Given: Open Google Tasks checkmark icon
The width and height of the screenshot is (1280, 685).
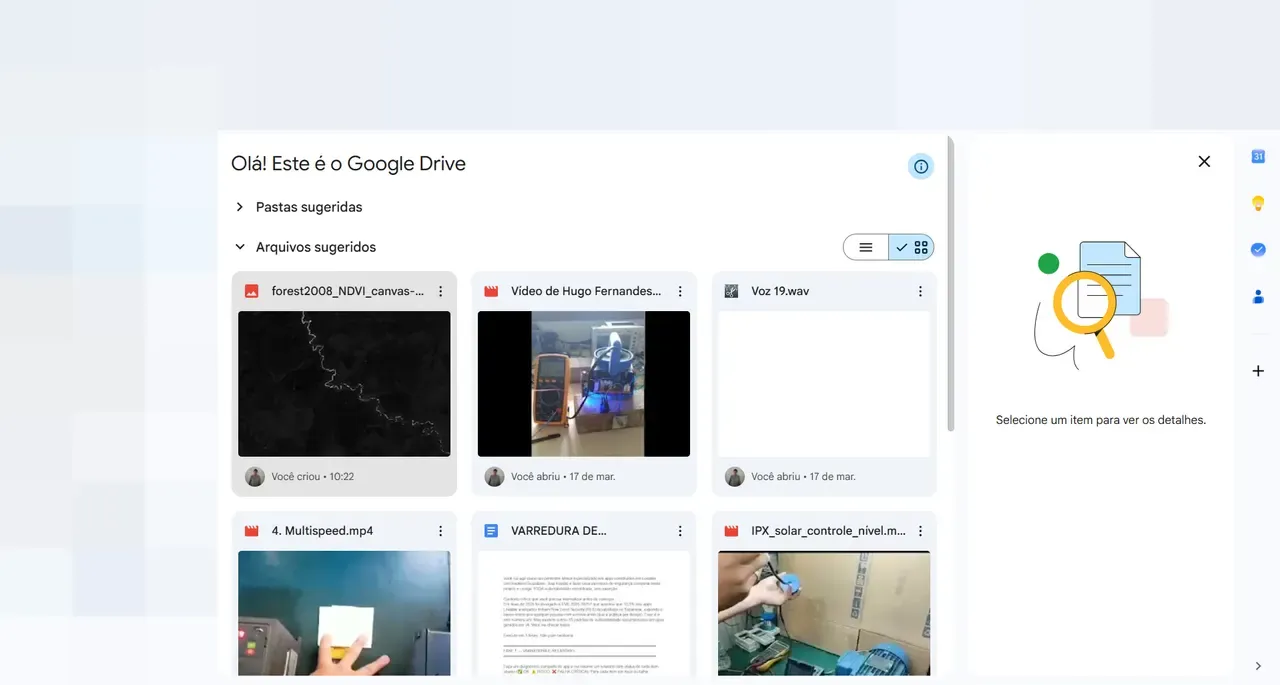Looking at the screenshot, I should coord(1258,249).
